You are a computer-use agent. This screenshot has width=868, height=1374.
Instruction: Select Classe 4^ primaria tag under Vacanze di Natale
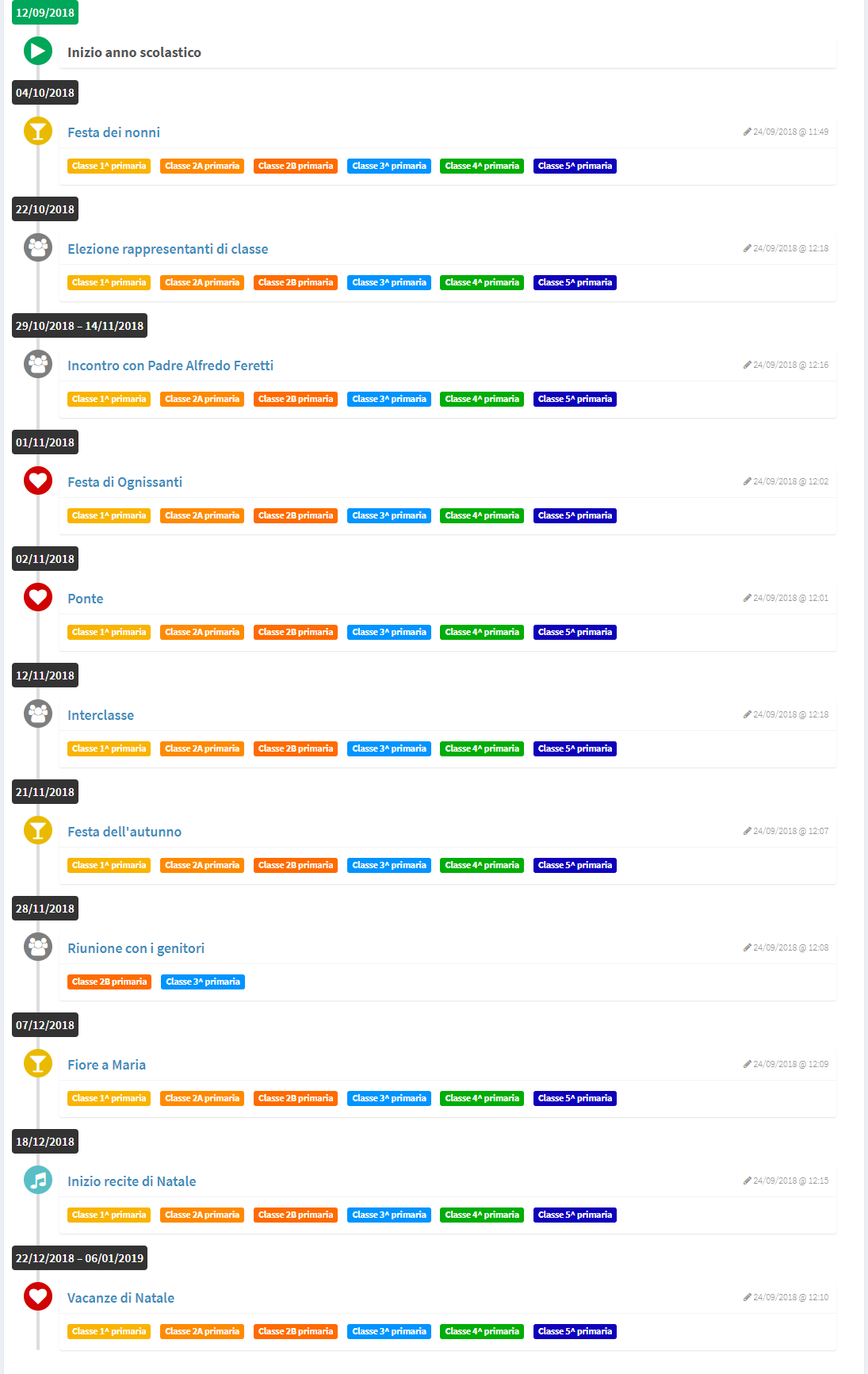point(482,1331)
